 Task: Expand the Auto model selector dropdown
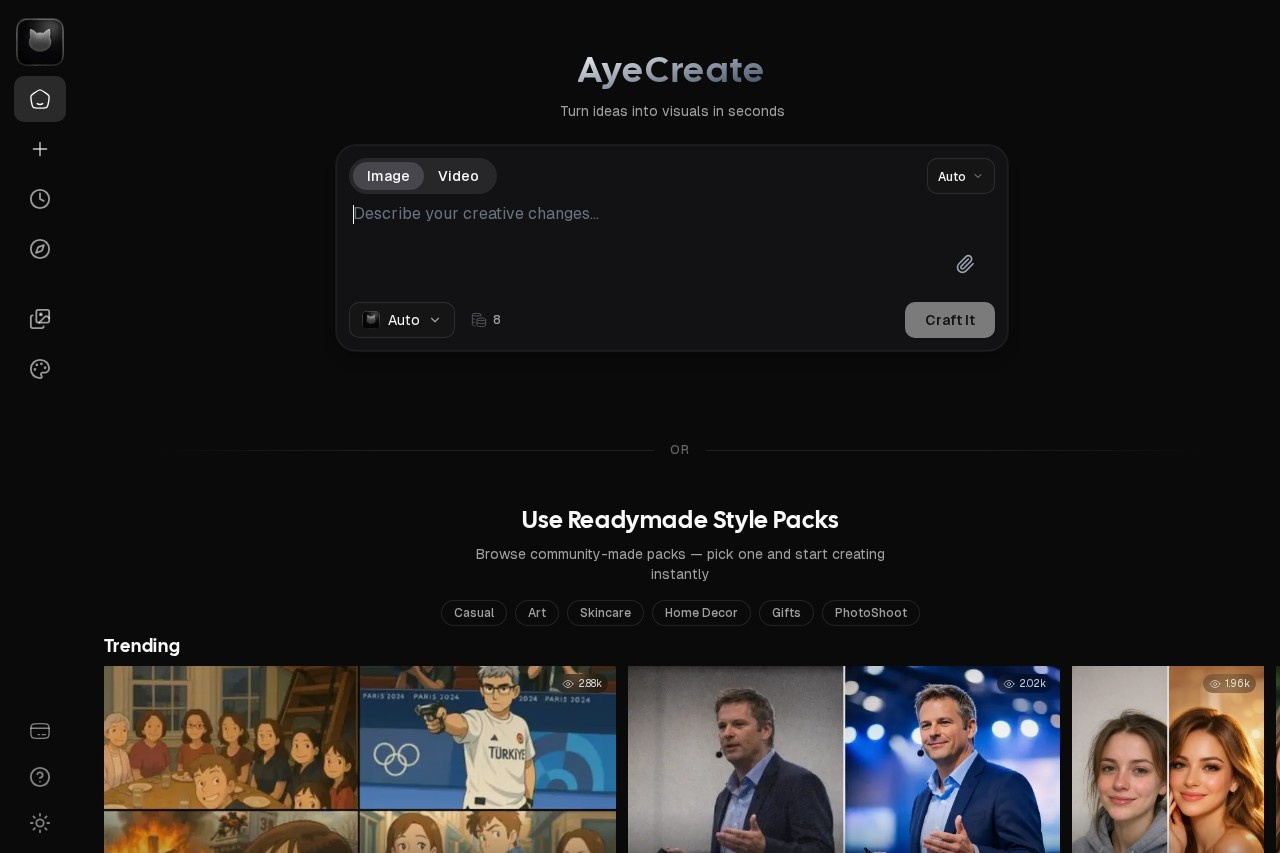click(x=401, y=320)
